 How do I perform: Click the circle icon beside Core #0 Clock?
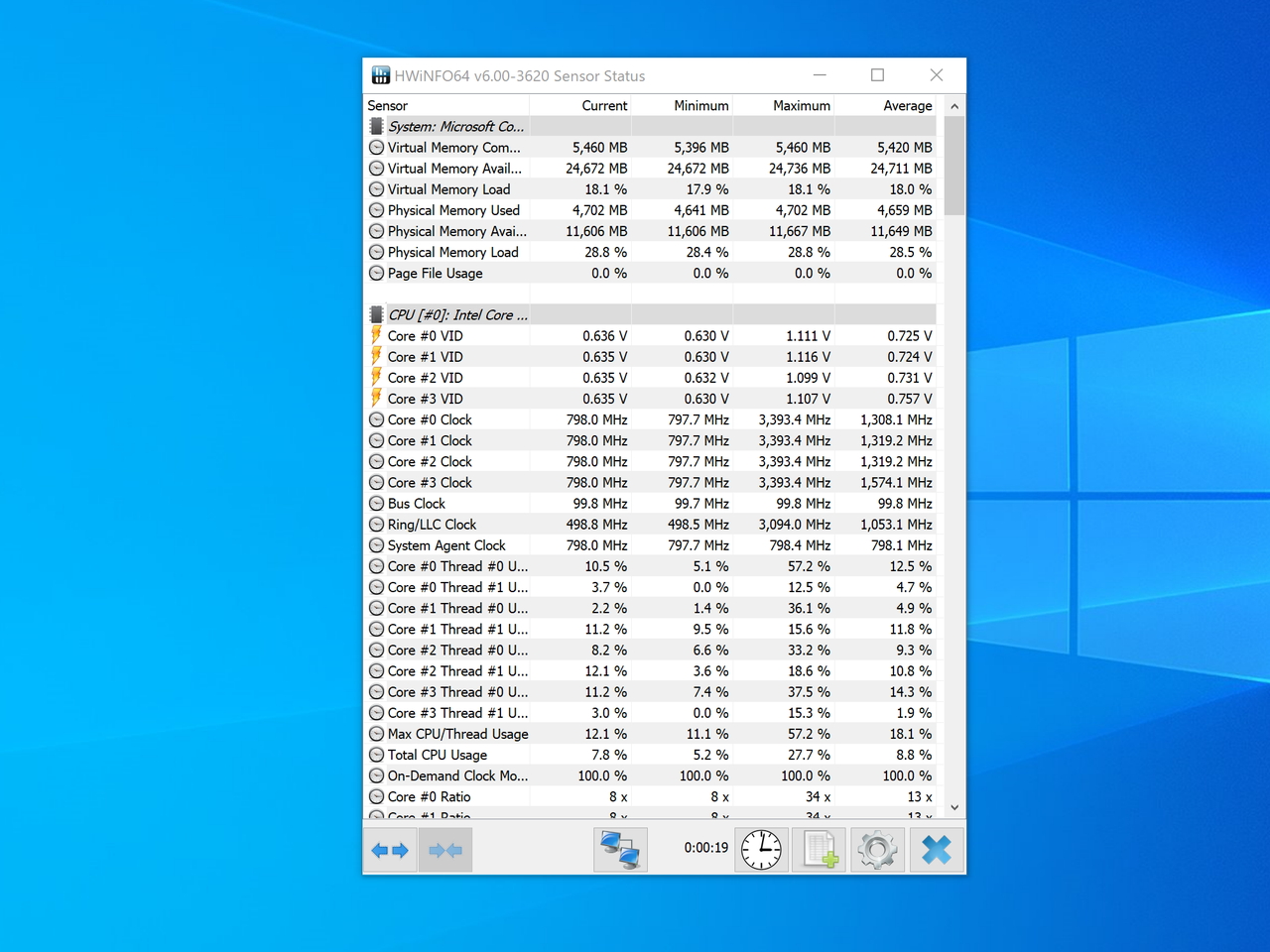tap(376, 419)
